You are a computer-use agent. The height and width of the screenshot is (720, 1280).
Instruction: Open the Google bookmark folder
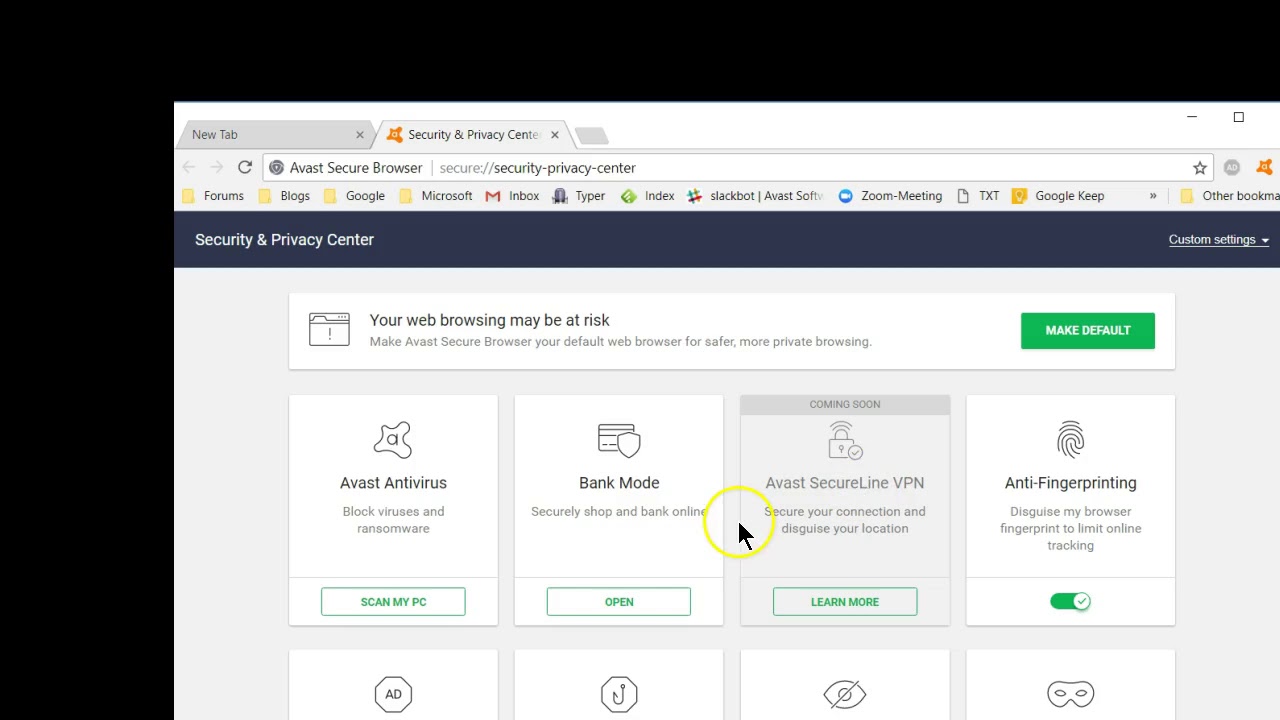354,196
